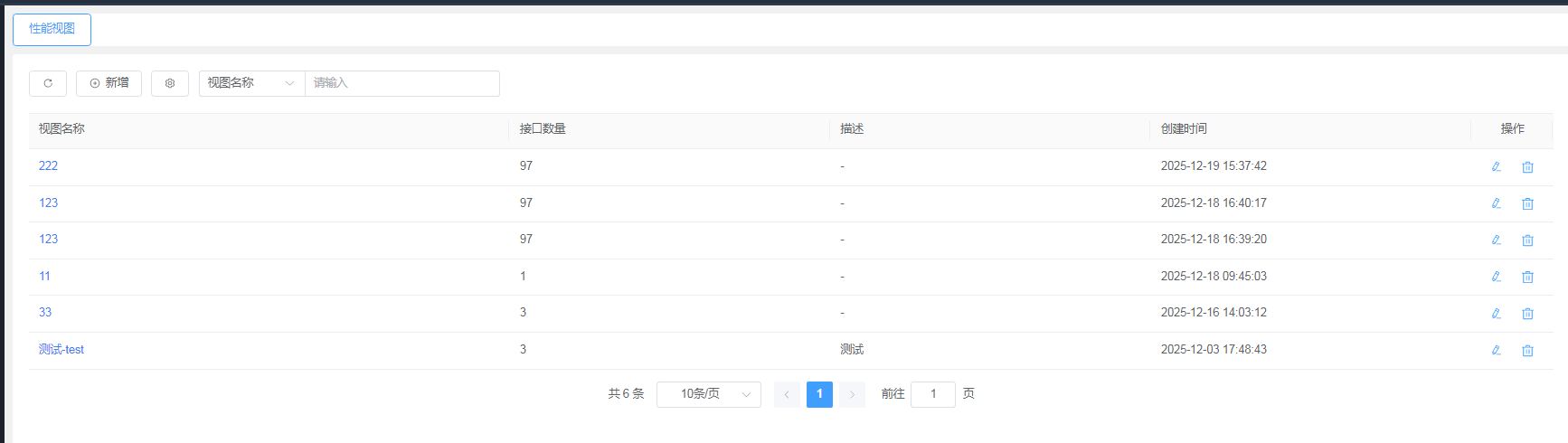This screenshot has height=443, width=1568.
Task: Delete the view named 33
Action: coord(1527,313)
